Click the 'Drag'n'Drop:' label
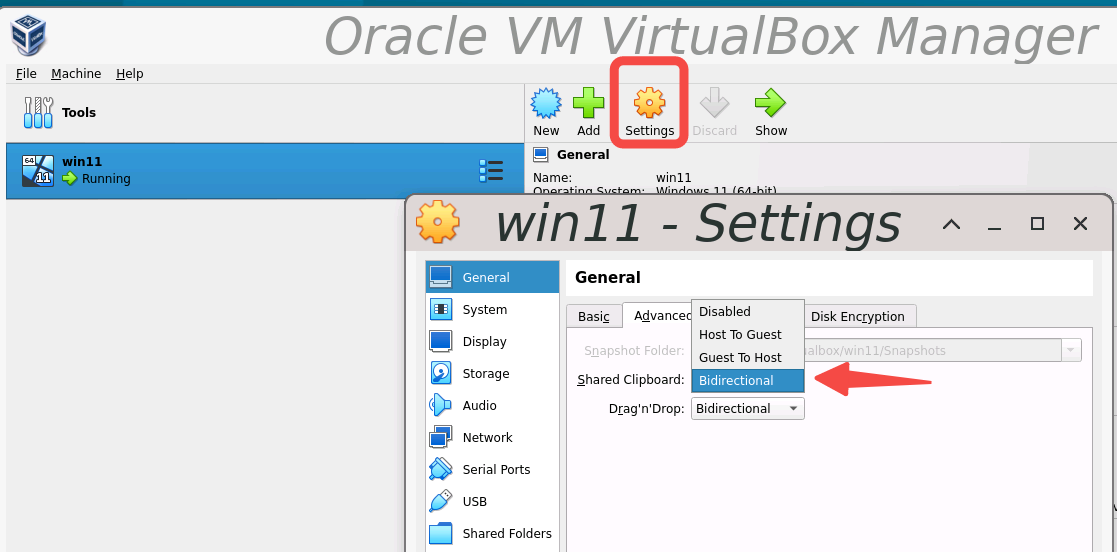Viewport: 1117px width, 552px height. [x=646, y=409]
